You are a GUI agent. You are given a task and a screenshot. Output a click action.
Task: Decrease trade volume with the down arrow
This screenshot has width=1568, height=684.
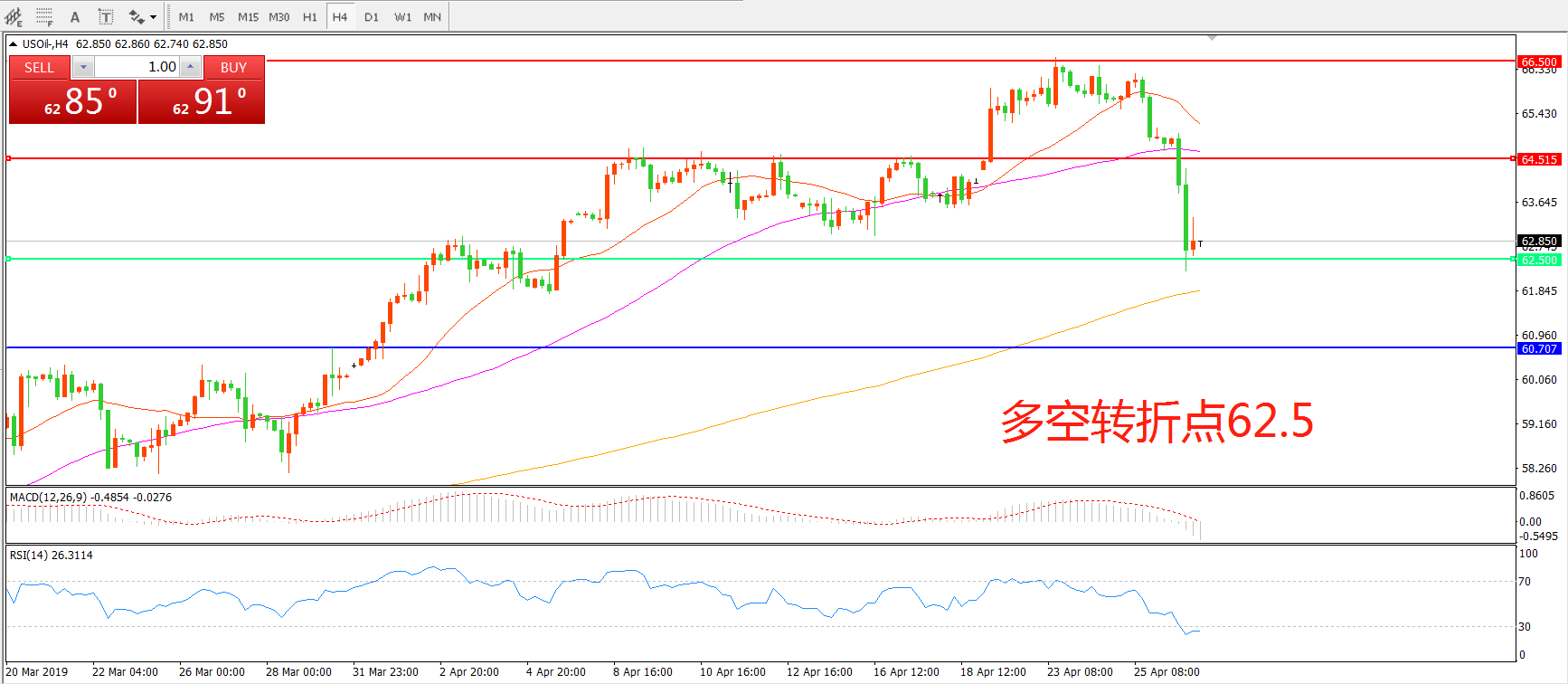coord(83,67)
